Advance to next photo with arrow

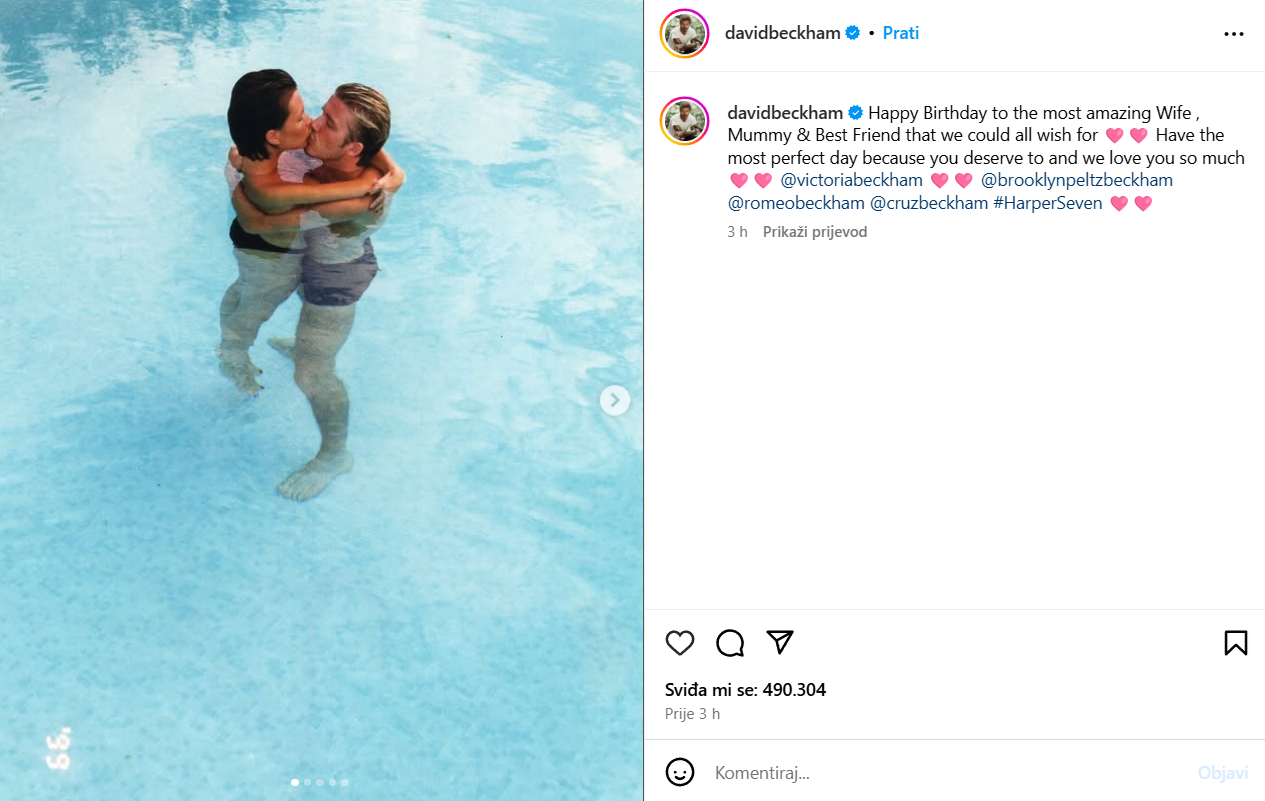[614, 401]
